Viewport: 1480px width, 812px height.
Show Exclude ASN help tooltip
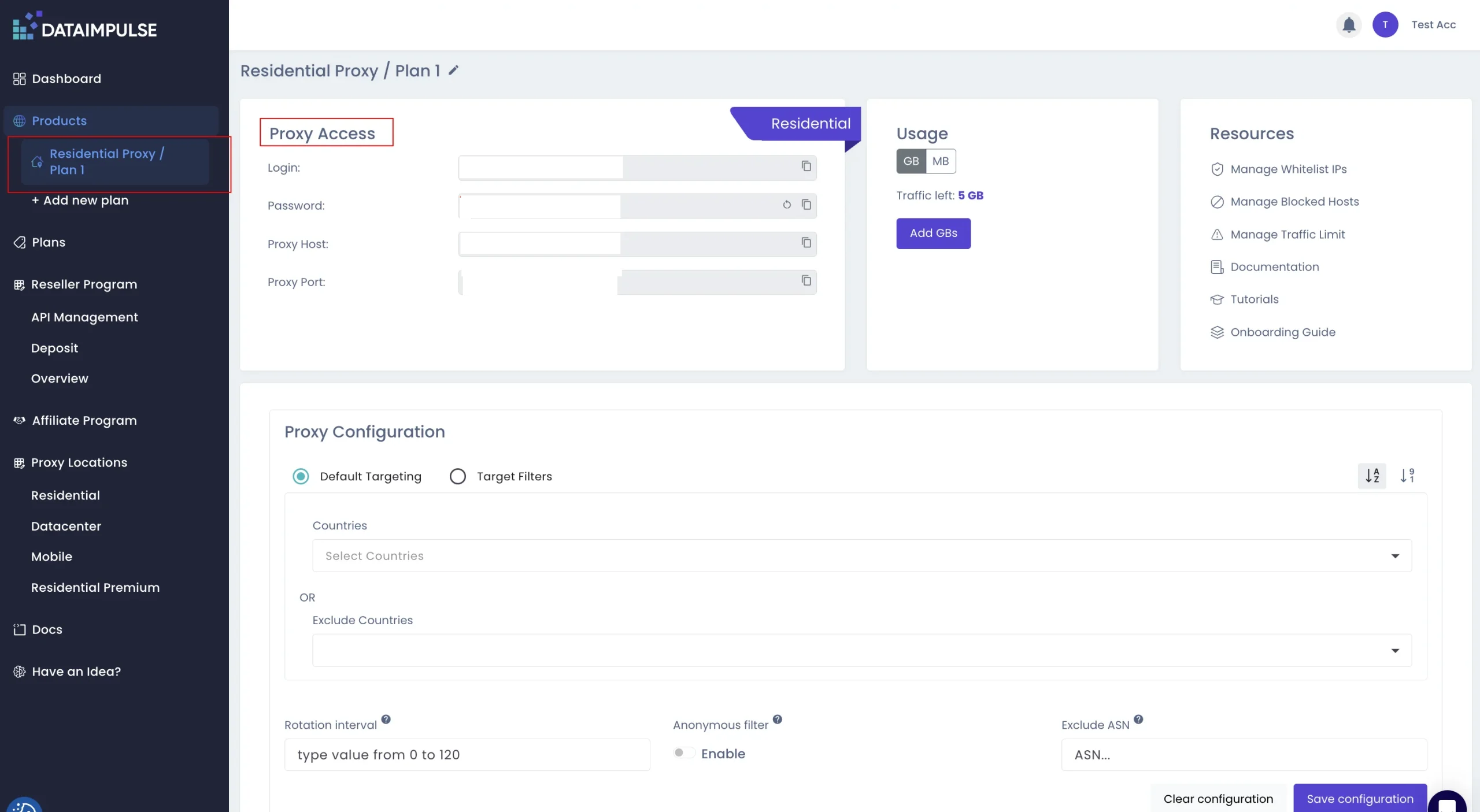[x=1138, y=720]
